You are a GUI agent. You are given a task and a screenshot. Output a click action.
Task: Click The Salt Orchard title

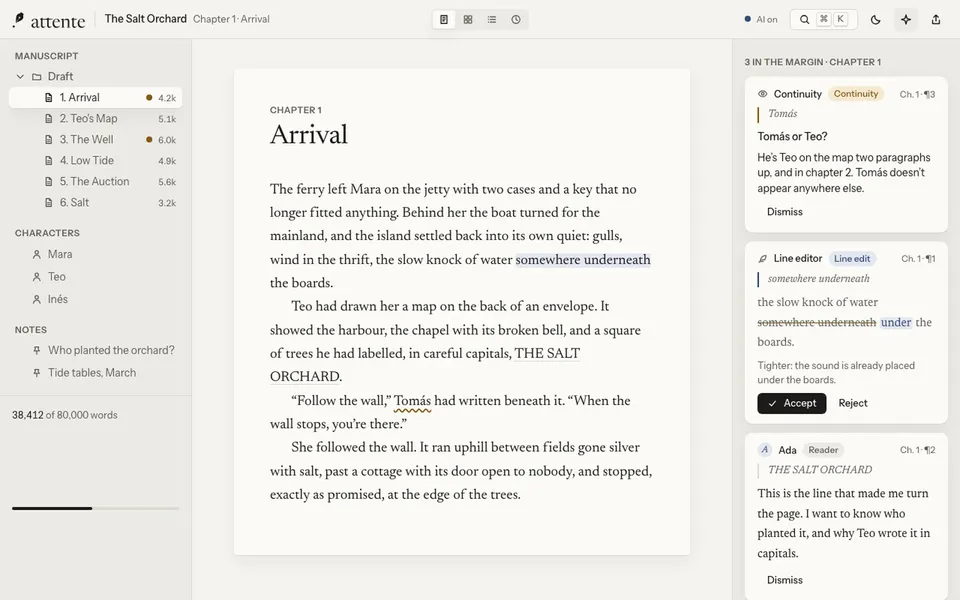click(x=146, y=19)
